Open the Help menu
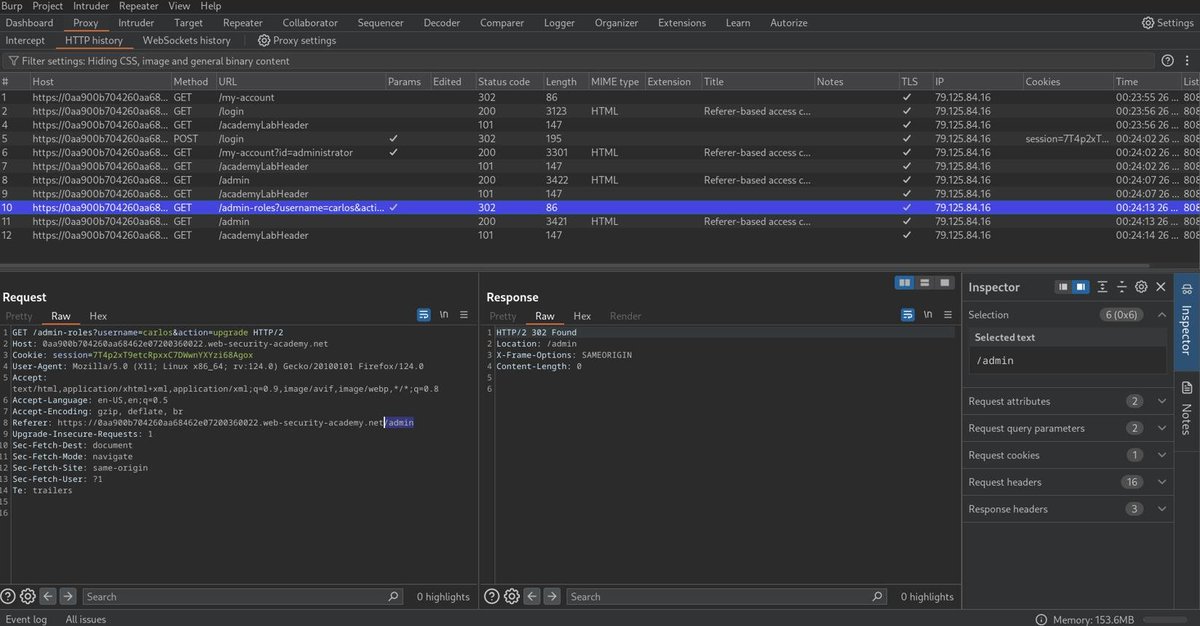This screenshot has height=626, width=1200. pos(211,6)
